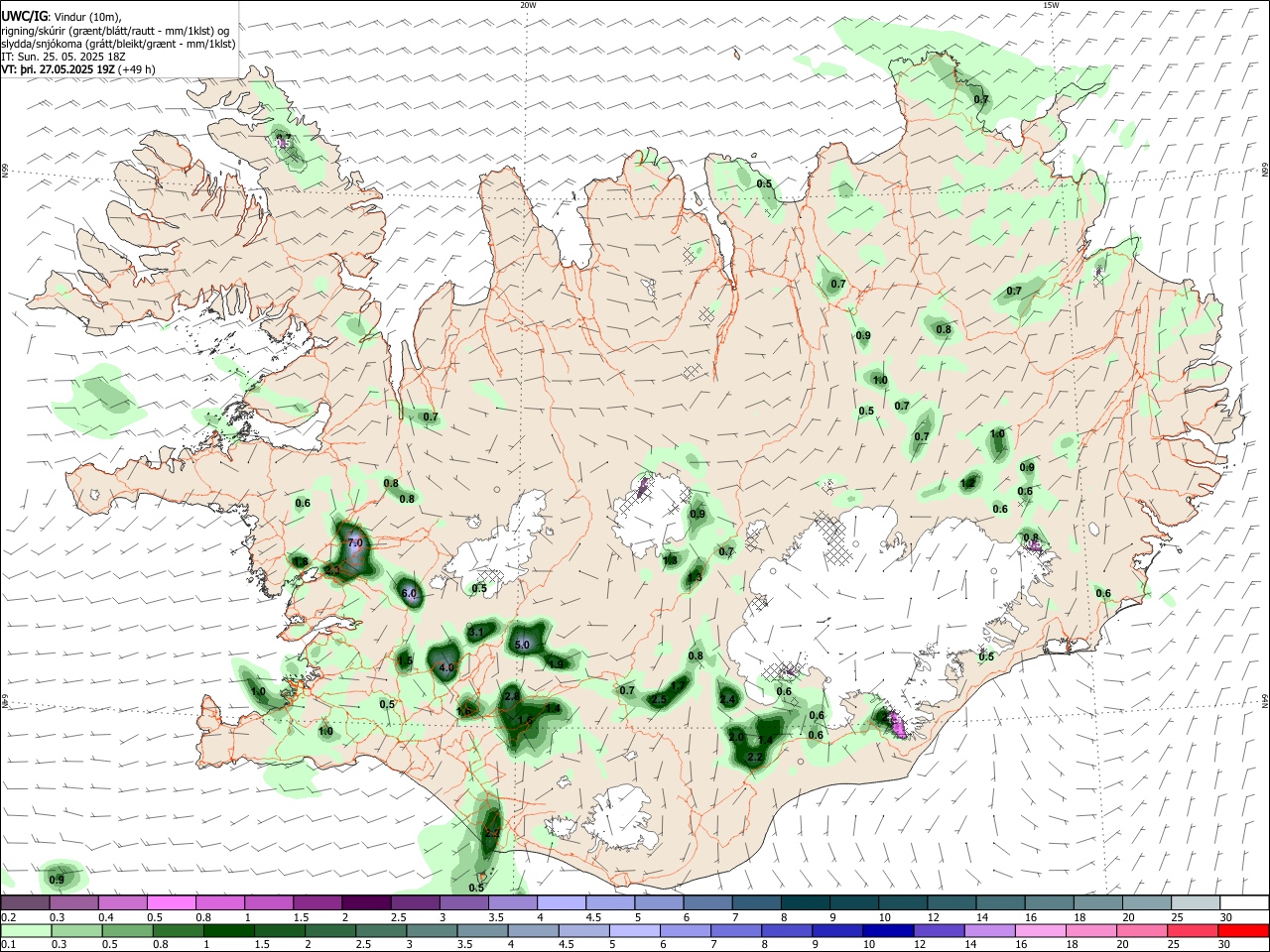Click the 2.8 precipitation value
Image resolution: width=1270 pixels, height=952 pixels.
point(512,697)
